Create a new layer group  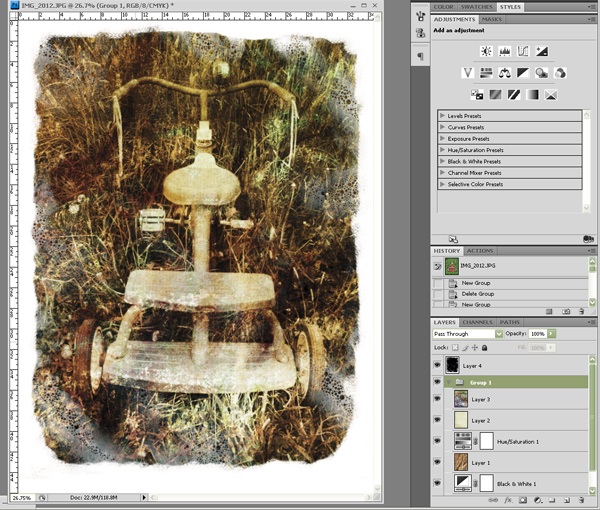click(x=552, y=500)
